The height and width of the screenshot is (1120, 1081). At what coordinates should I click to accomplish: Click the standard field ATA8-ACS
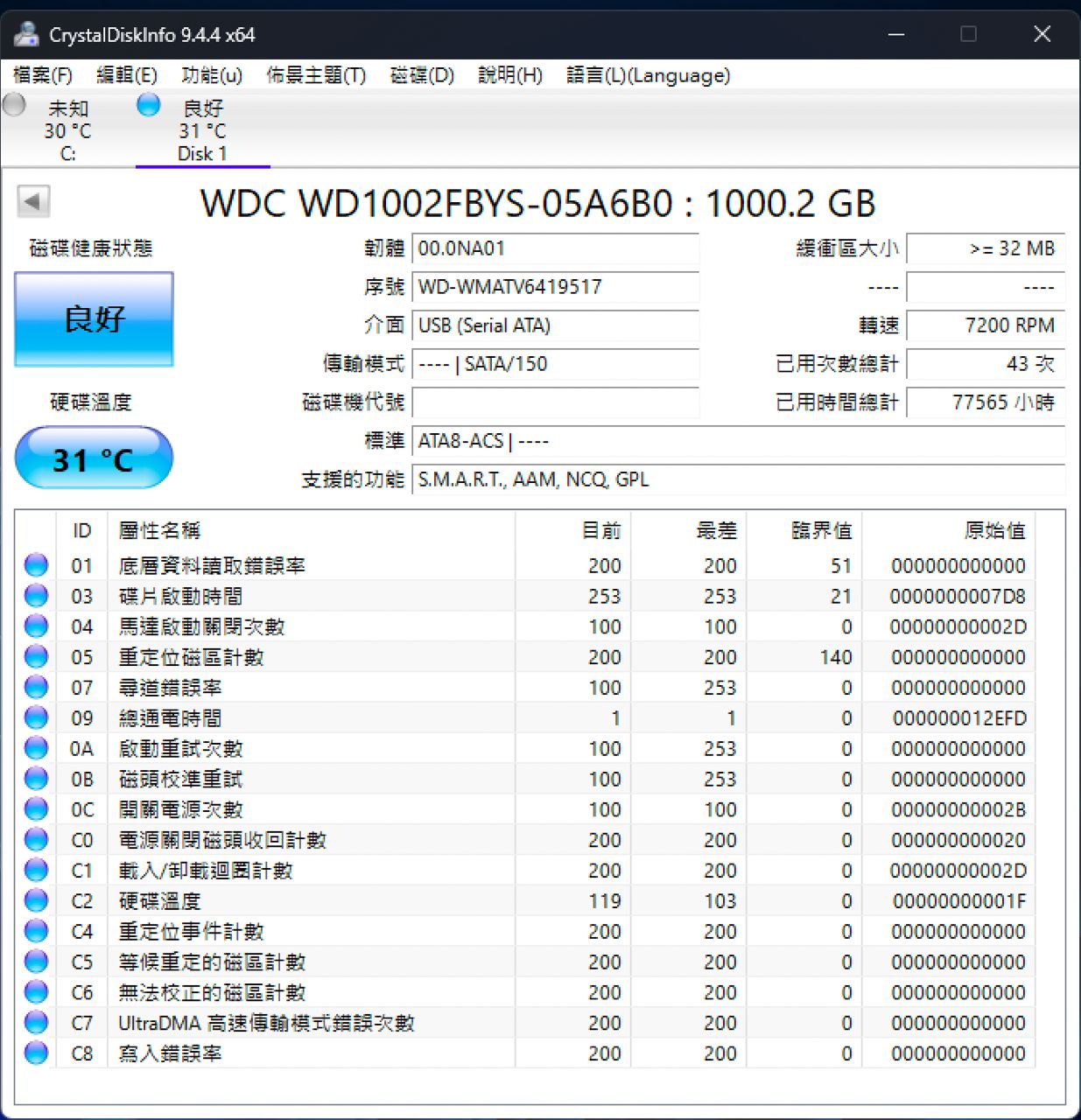(739, 441)
